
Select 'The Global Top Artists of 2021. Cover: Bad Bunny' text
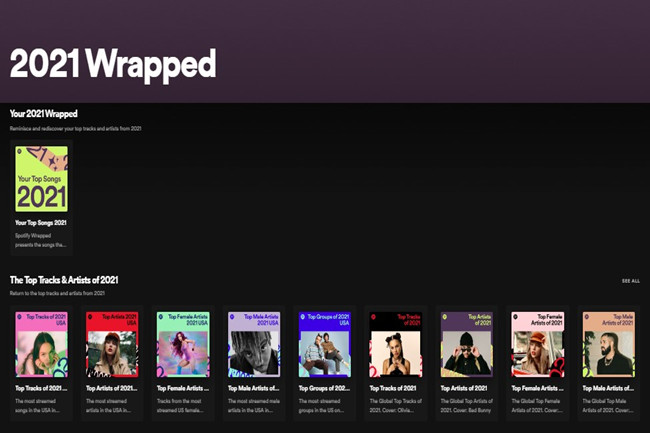tap(466, 406)
